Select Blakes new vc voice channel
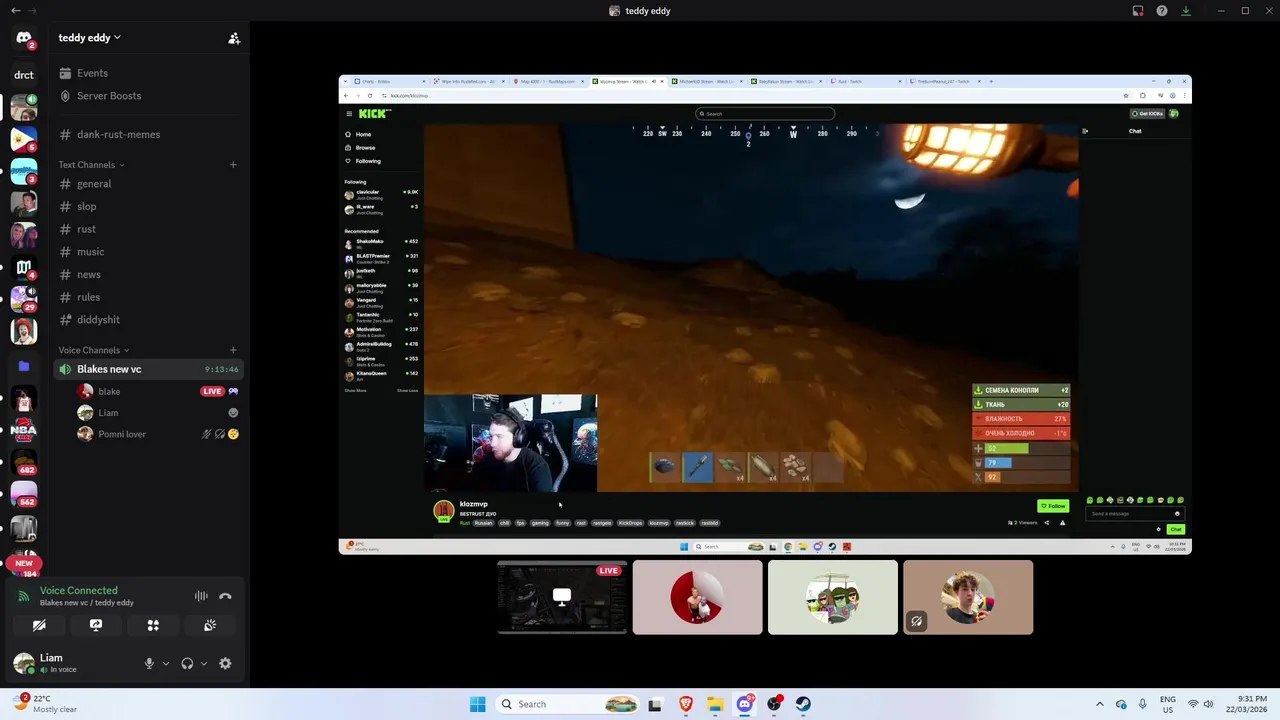Screen dimensions: 1280x720 pos(148,369)
